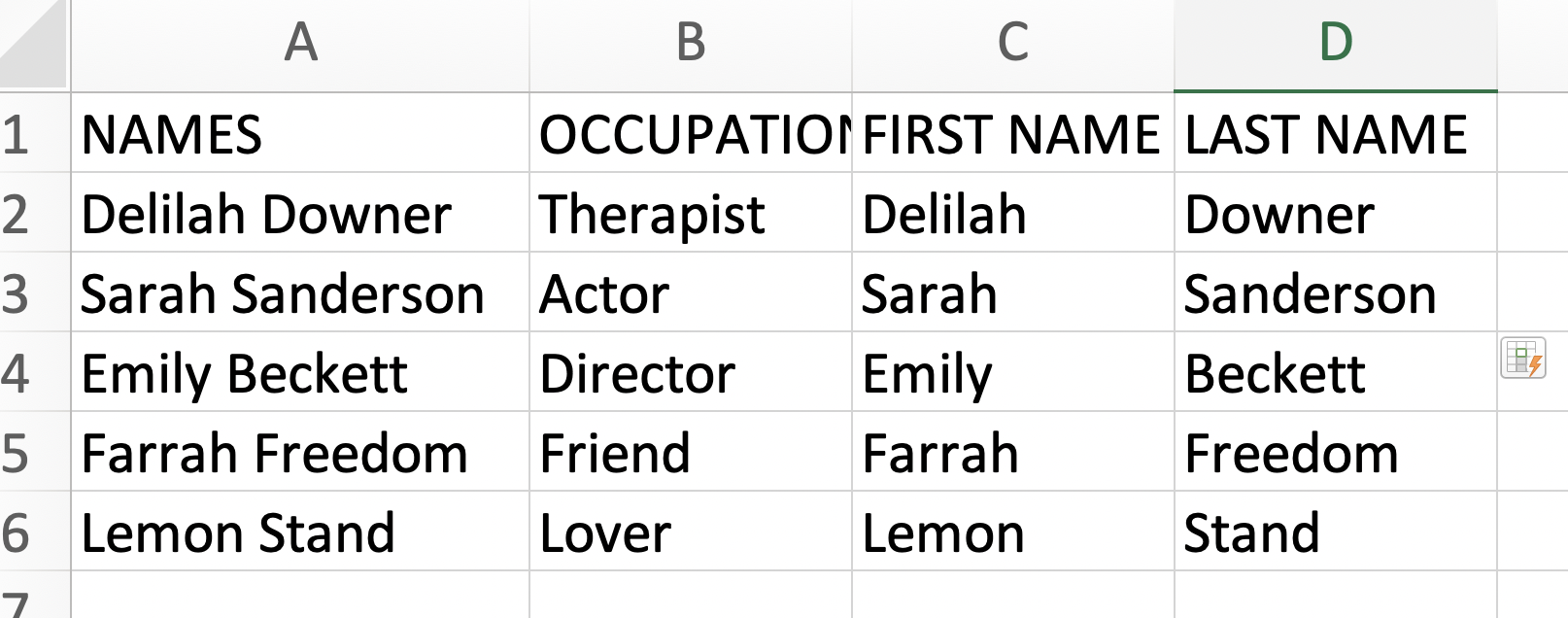The height and width of the screenshot is (618, 1568).
Task: Click the Stand cell in row 6
Action: tap(1336, 532)
